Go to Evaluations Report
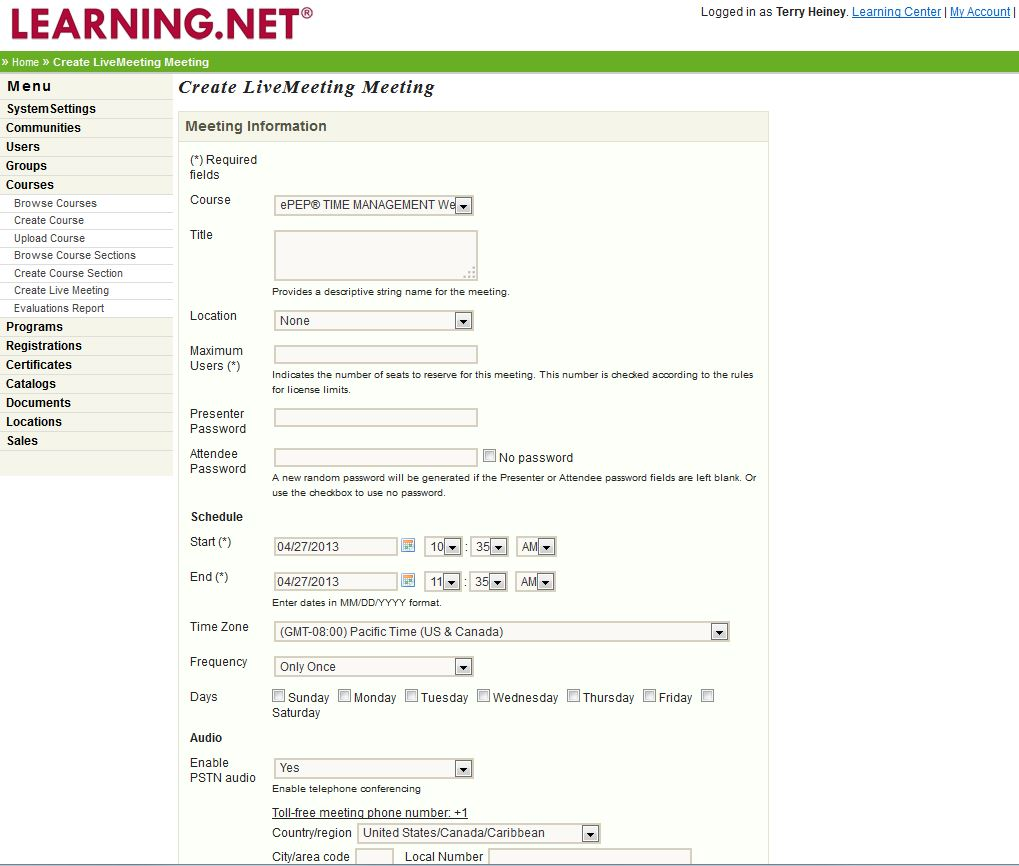Screen dimensions: 1019x866 coord(59,309)
